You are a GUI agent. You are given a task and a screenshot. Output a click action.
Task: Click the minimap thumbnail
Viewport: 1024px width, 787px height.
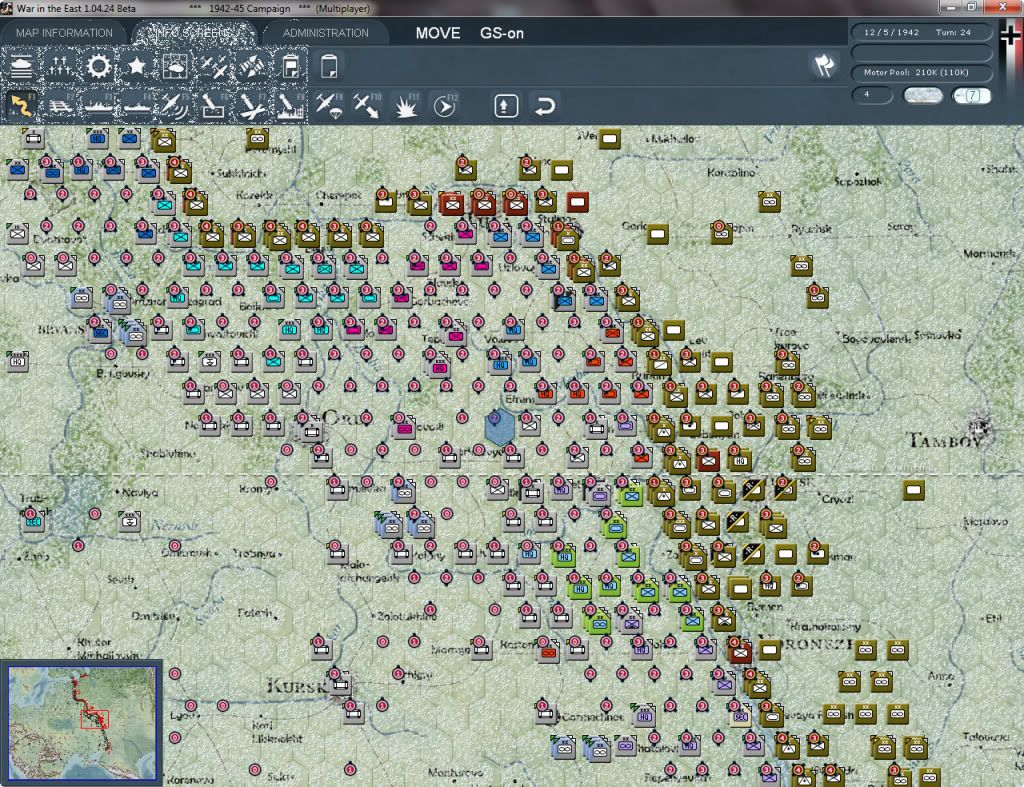tap(82, 722)
